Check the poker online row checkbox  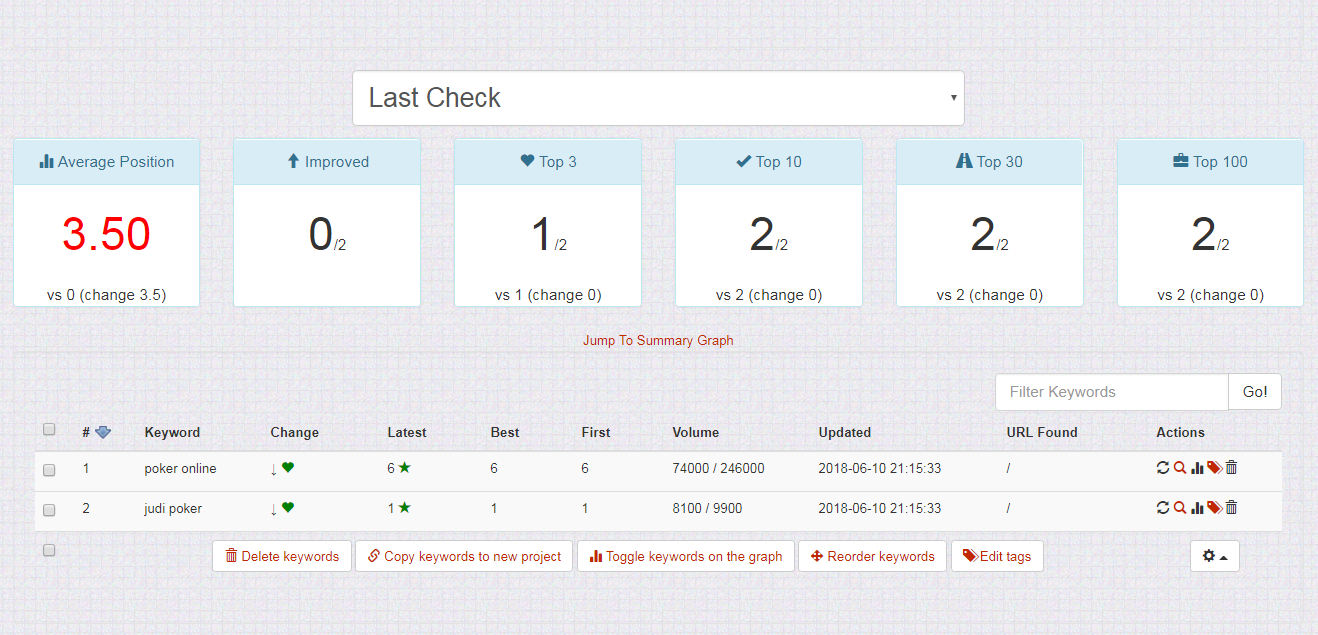(49, 470)
